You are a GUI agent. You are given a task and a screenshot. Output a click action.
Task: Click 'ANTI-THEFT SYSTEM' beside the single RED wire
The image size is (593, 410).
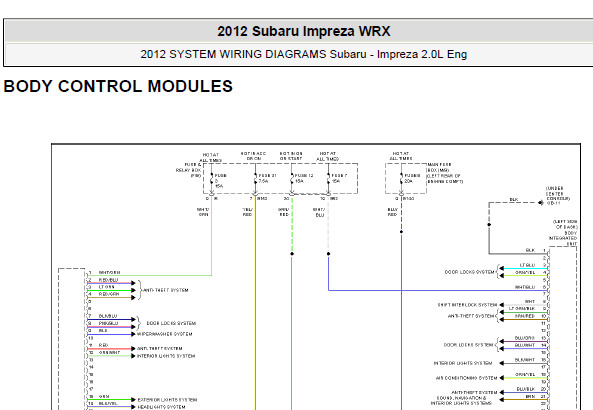pos(160,348)
